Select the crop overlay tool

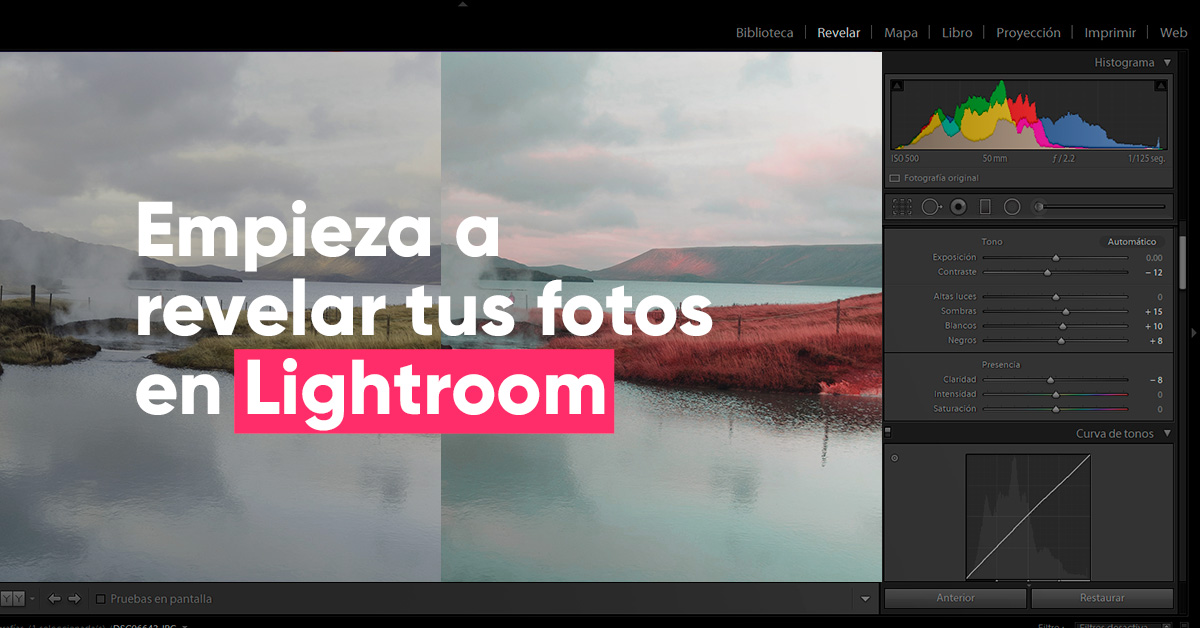[x=902, y=207]
